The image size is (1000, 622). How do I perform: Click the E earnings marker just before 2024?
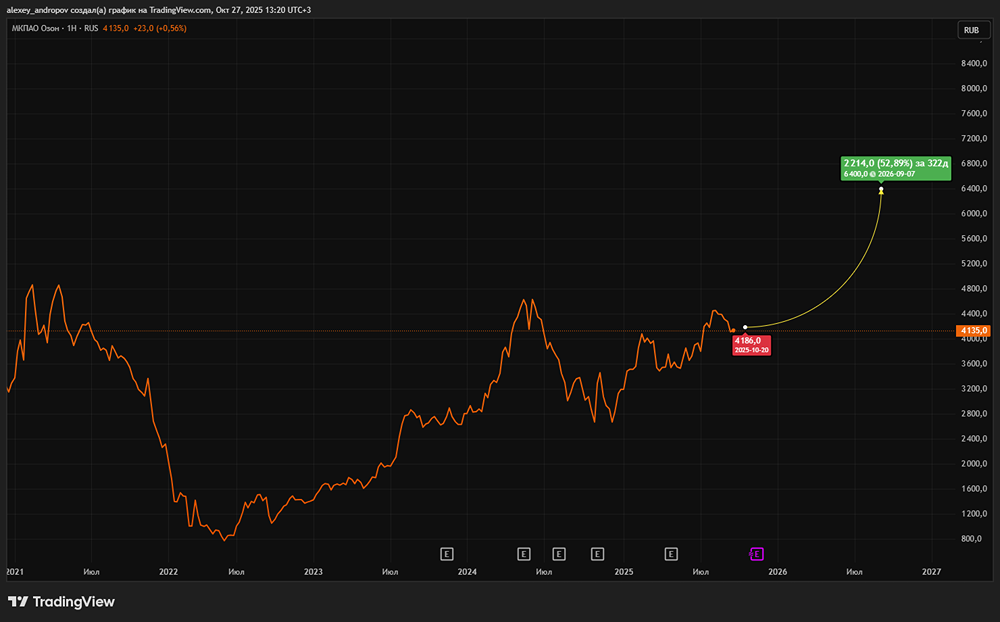point(447,554)
